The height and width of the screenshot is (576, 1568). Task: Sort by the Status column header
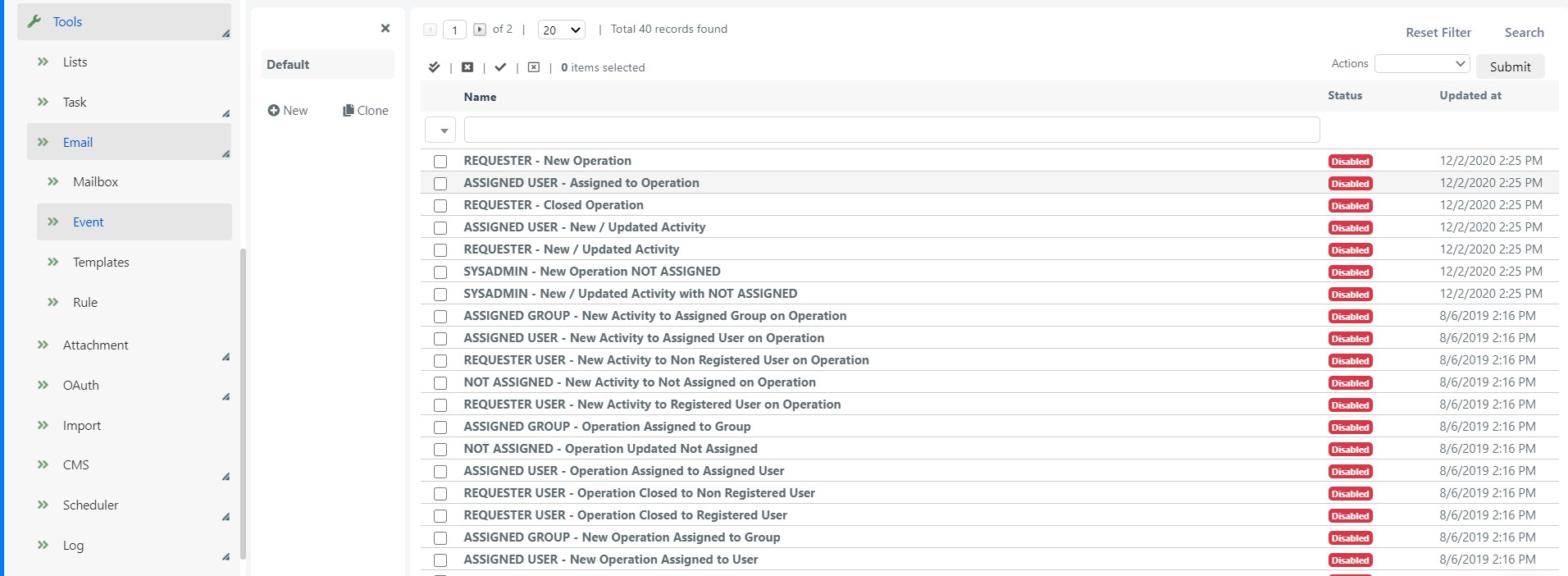pyautogui.click(x=1345, y=95)
